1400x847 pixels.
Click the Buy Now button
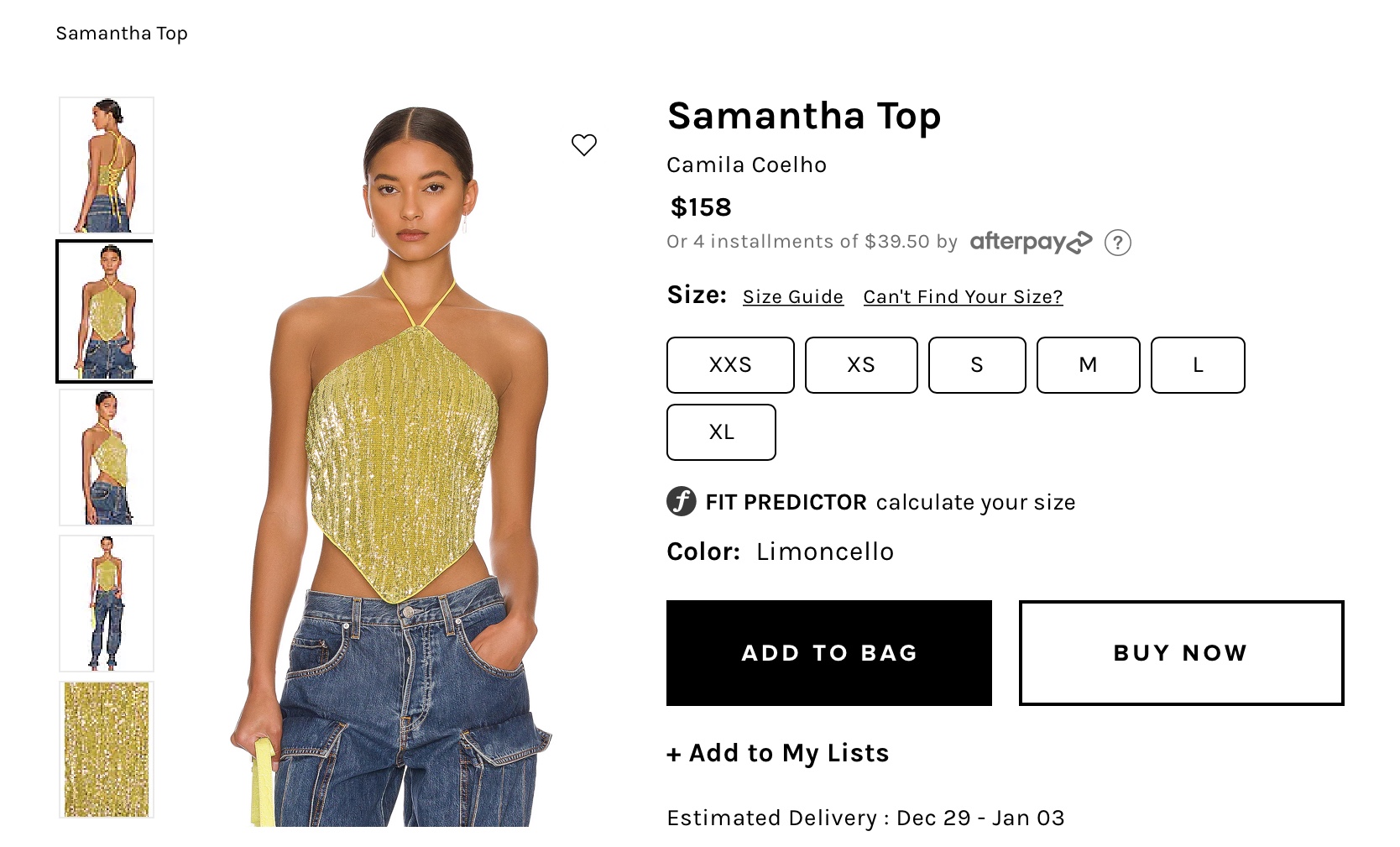1181,653
